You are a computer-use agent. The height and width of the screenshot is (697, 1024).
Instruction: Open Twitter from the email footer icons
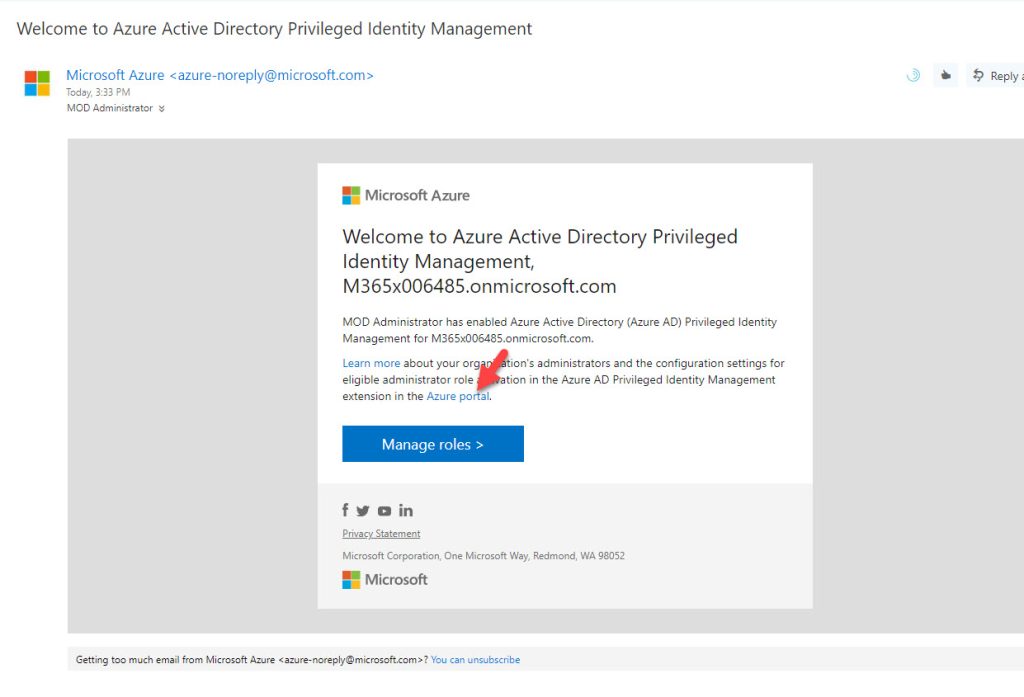(x=363, y=510)
